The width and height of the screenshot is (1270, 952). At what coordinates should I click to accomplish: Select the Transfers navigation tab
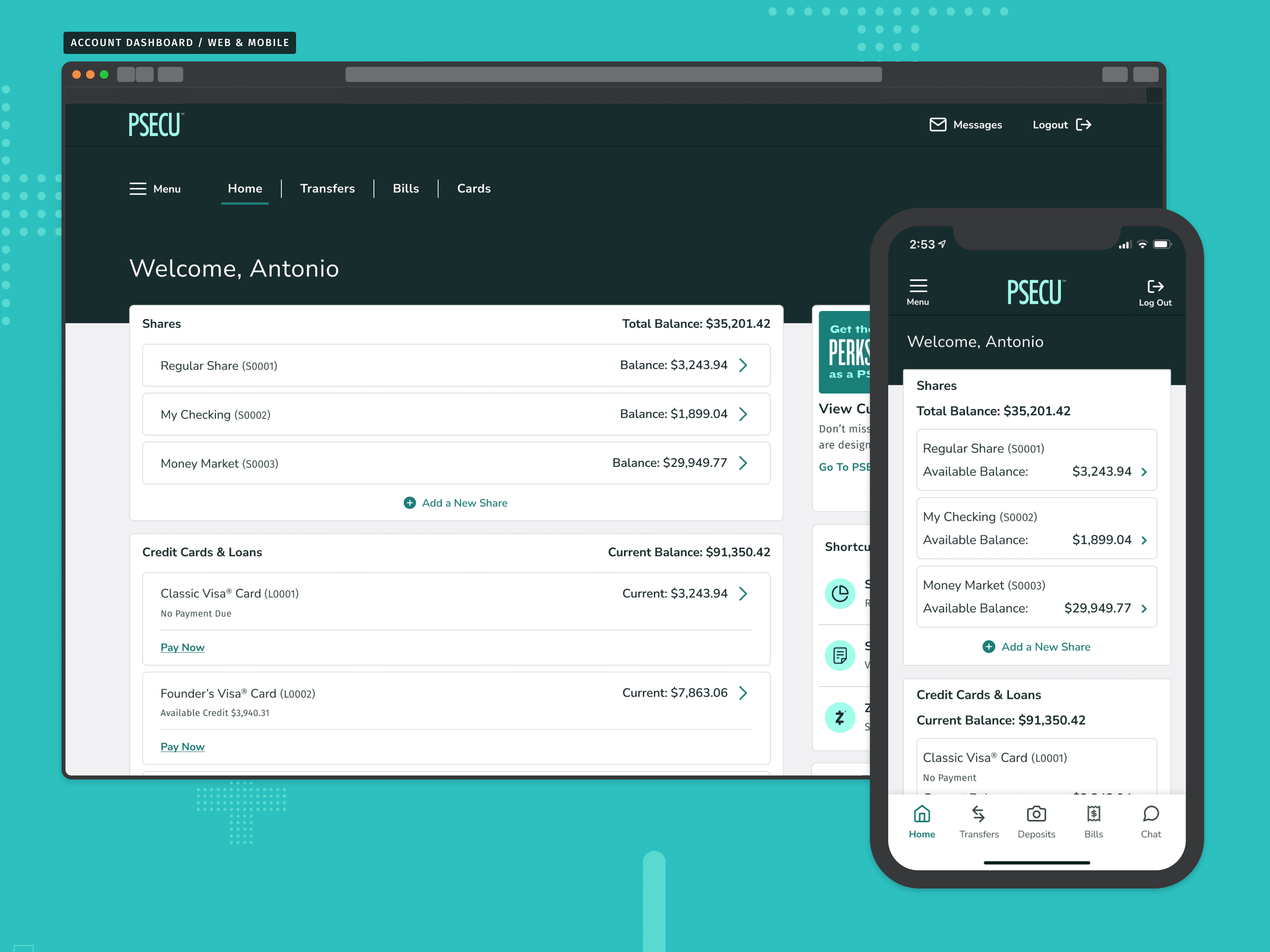(328, 188)
